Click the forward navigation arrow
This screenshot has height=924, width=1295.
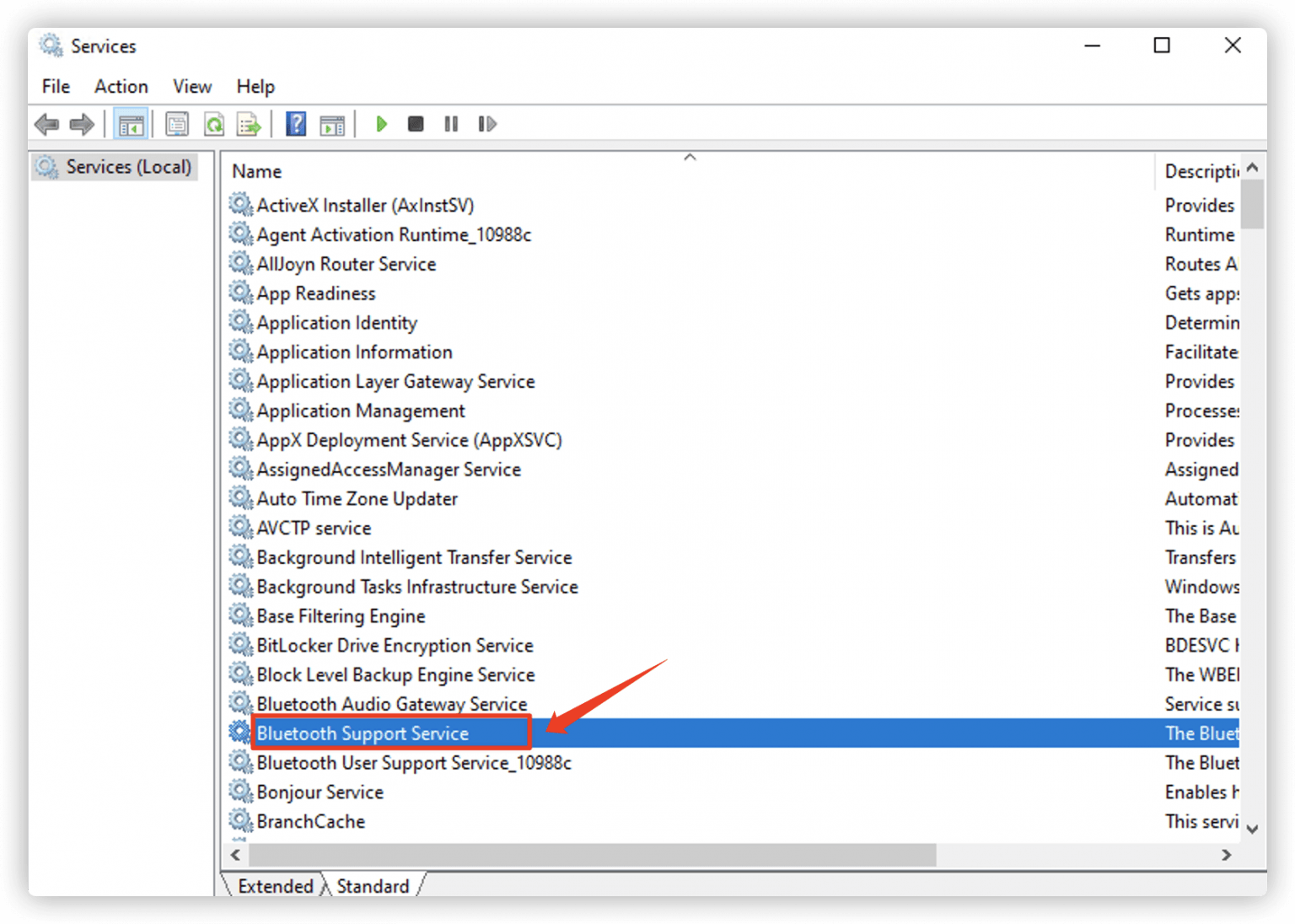click(x=81, y=124)
